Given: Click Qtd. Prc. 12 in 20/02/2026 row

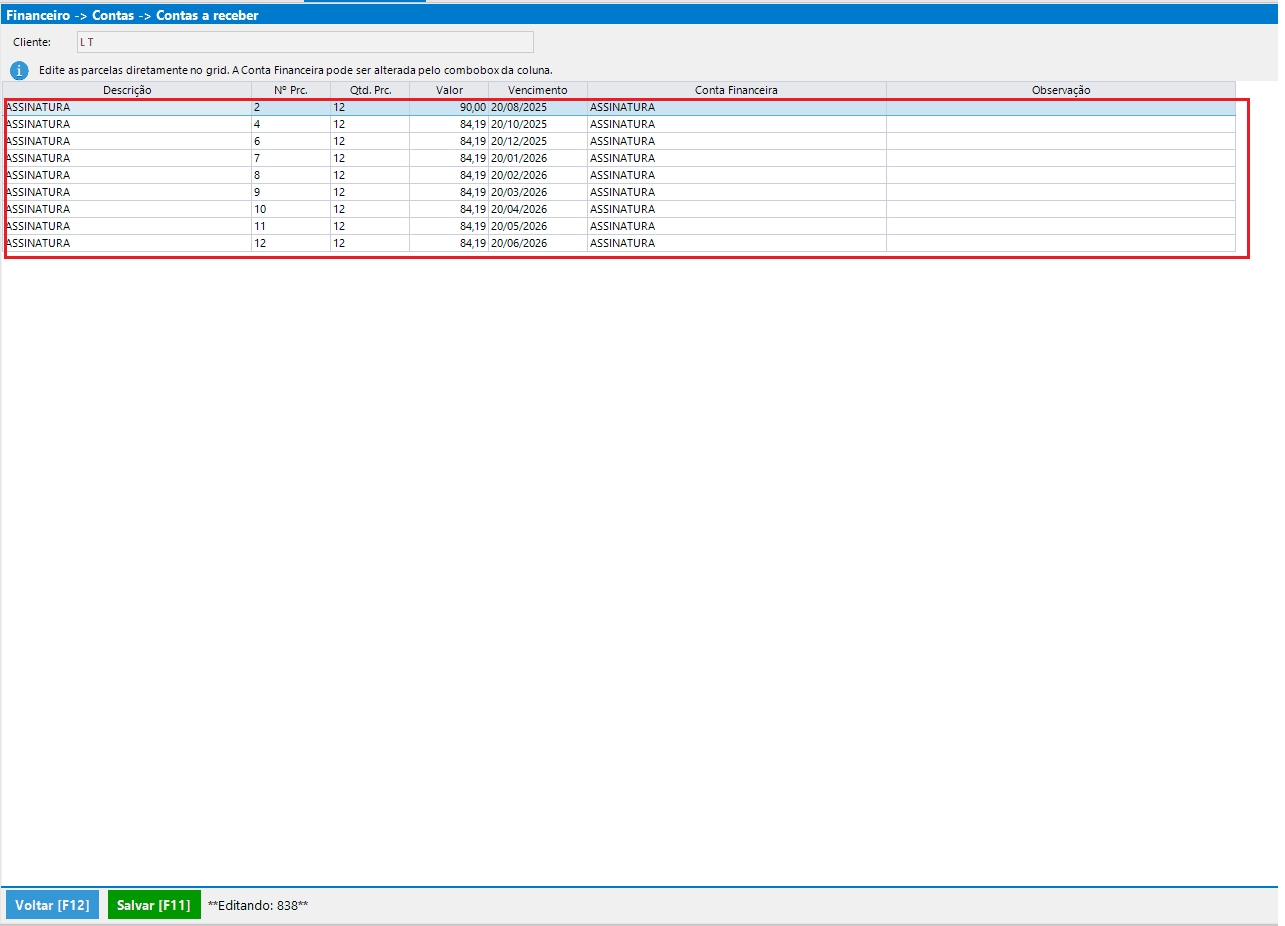Looking at the screenshot, I should [x=370, y=175].
